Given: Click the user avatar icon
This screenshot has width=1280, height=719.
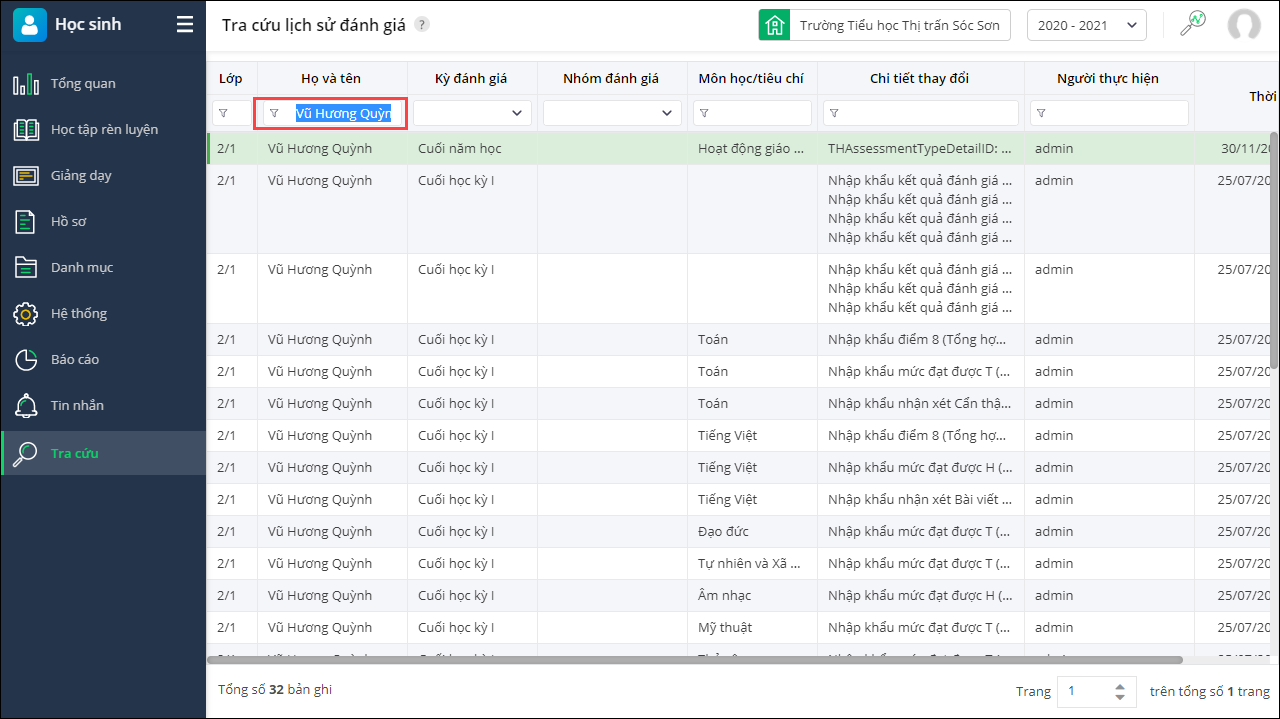Looking at the screenshot, I should tap(1244, 25).
